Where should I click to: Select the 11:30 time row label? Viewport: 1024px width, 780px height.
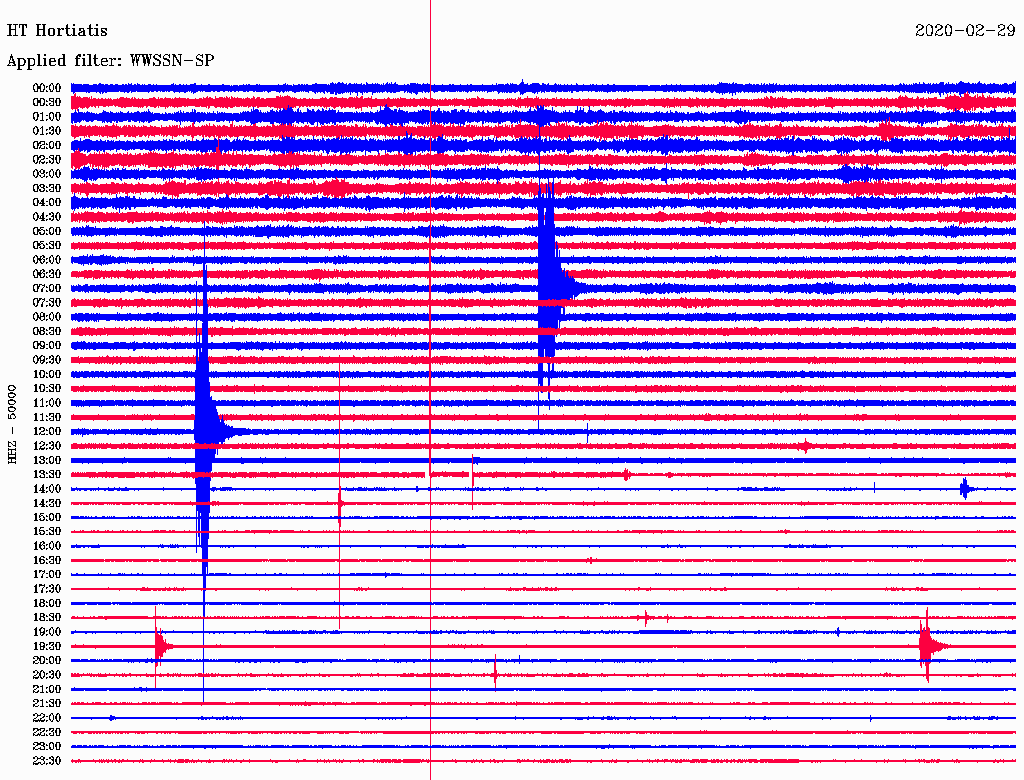[47, 417]
